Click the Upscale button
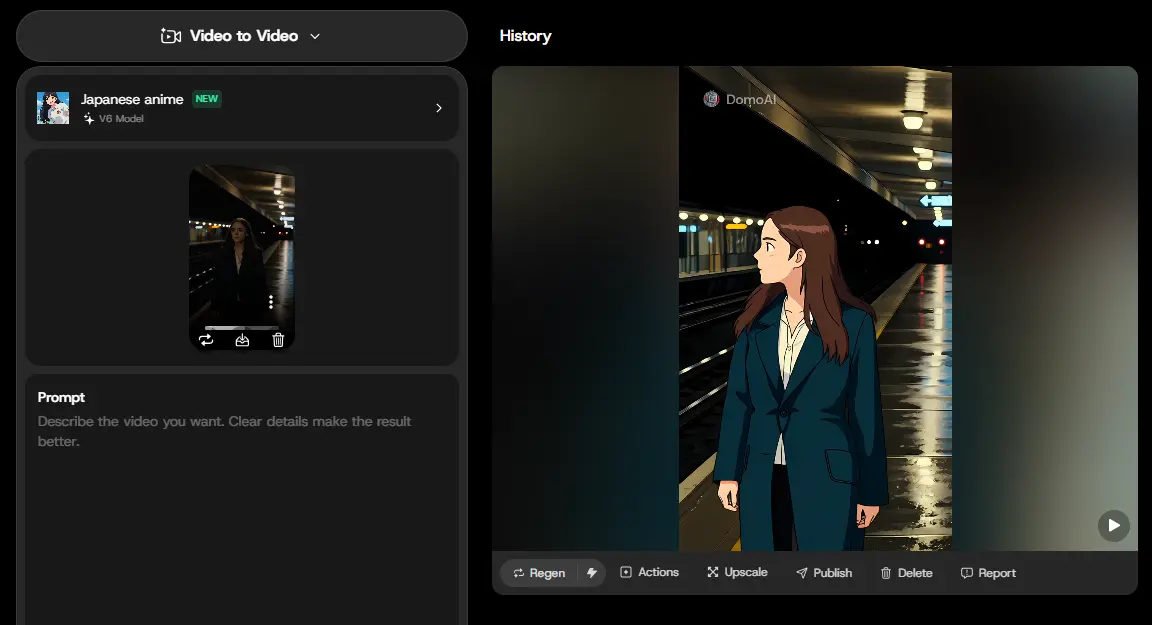The width and height of the screenshot is (1152, 625). click(x=737, y=572)
